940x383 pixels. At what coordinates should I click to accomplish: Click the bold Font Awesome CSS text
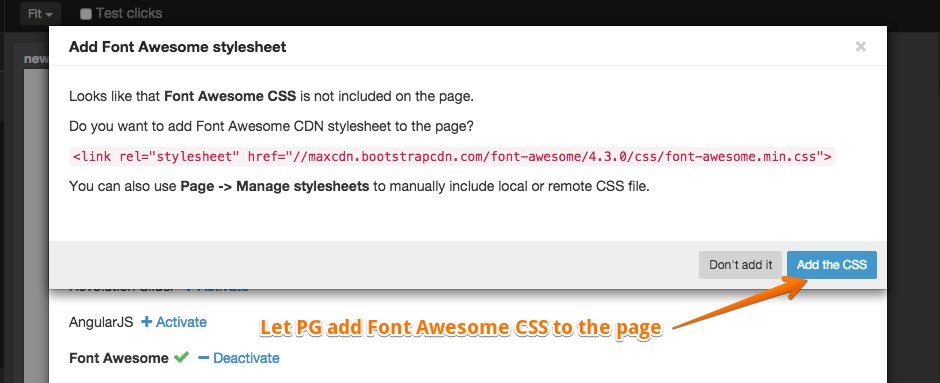[x=230, y=96]
